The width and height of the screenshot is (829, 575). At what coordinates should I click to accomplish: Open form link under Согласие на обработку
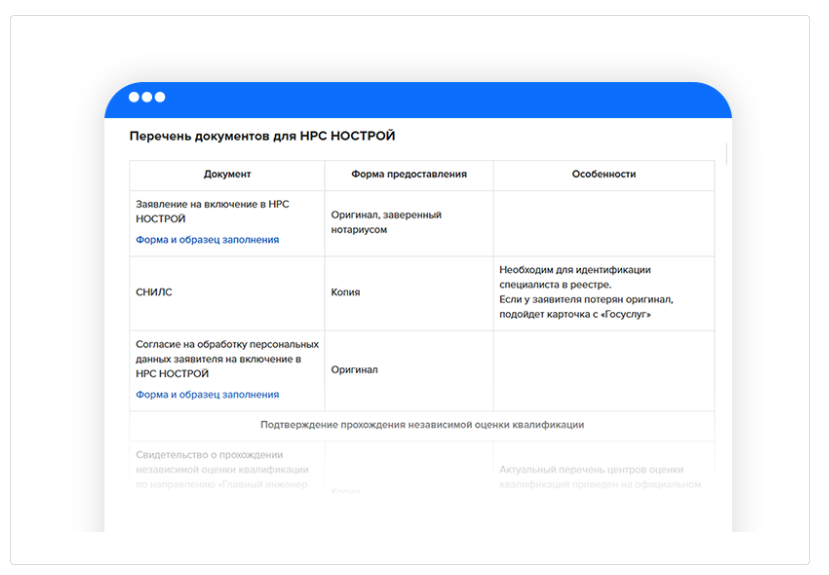pyautogui.click(x=207, y=395)
